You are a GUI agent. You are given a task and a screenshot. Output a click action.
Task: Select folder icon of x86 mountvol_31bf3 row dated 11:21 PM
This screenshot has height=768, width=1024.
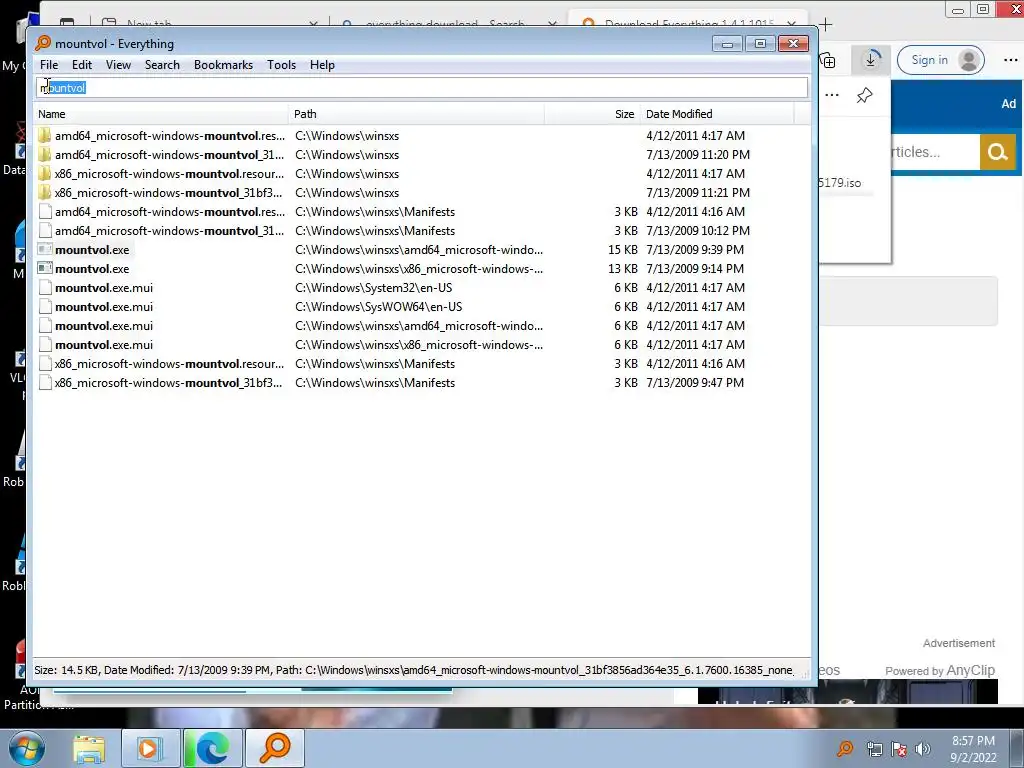coord(44,193)
